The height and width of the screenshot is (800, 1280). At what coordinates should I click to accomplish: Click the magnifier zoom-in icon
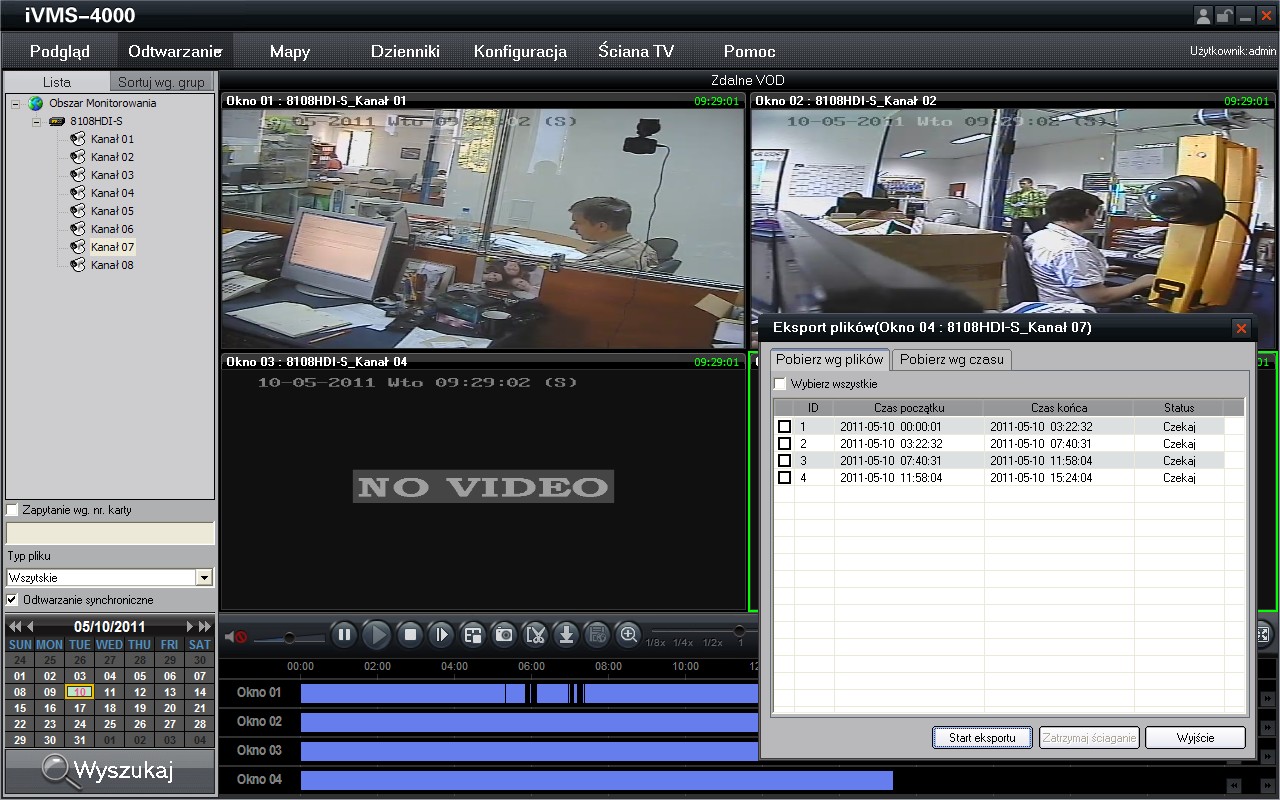pyautogui.click(x=628, y=634)
